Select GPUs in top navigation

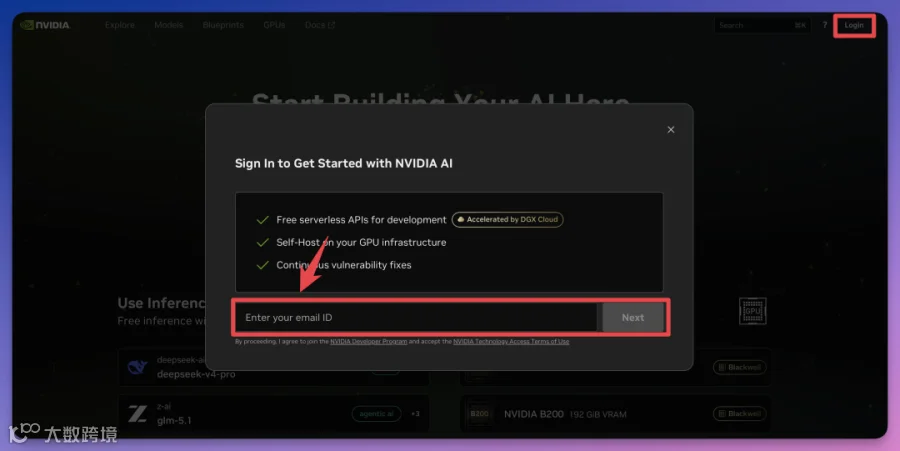click(x=274, y=25)
